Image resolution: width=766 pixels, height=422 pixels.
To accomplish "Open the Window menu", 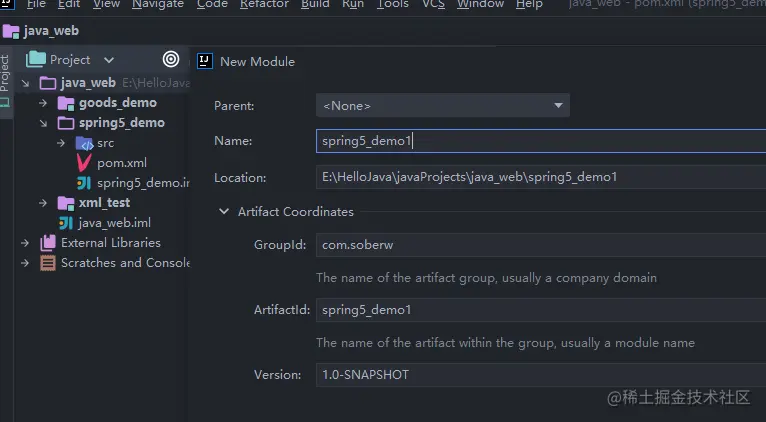I will 480,4.
